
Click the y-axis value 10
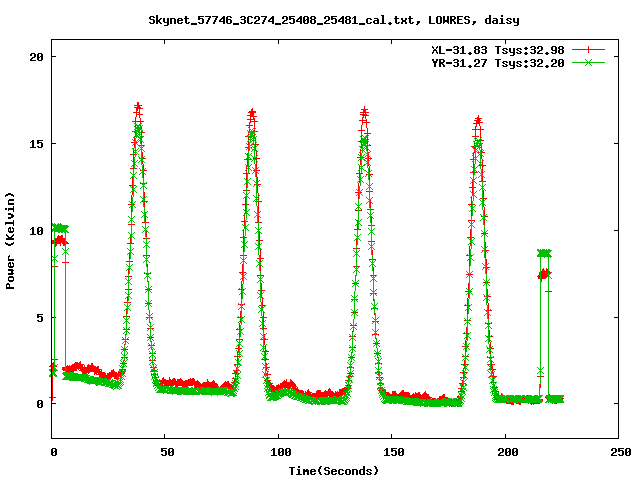[x=37, y=231]
